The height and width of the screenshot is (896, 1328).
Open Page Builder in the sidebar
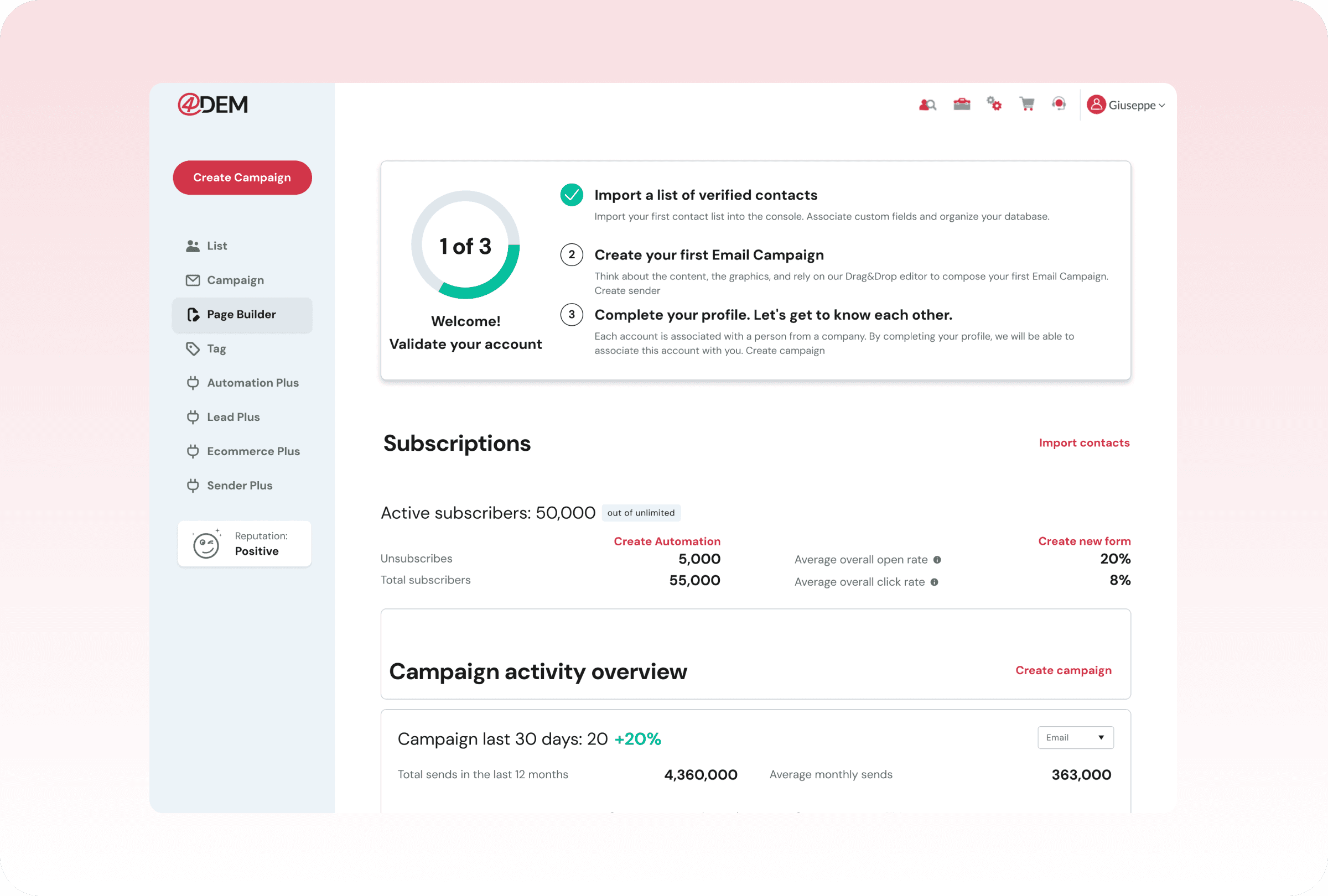(x=241, y=315)
